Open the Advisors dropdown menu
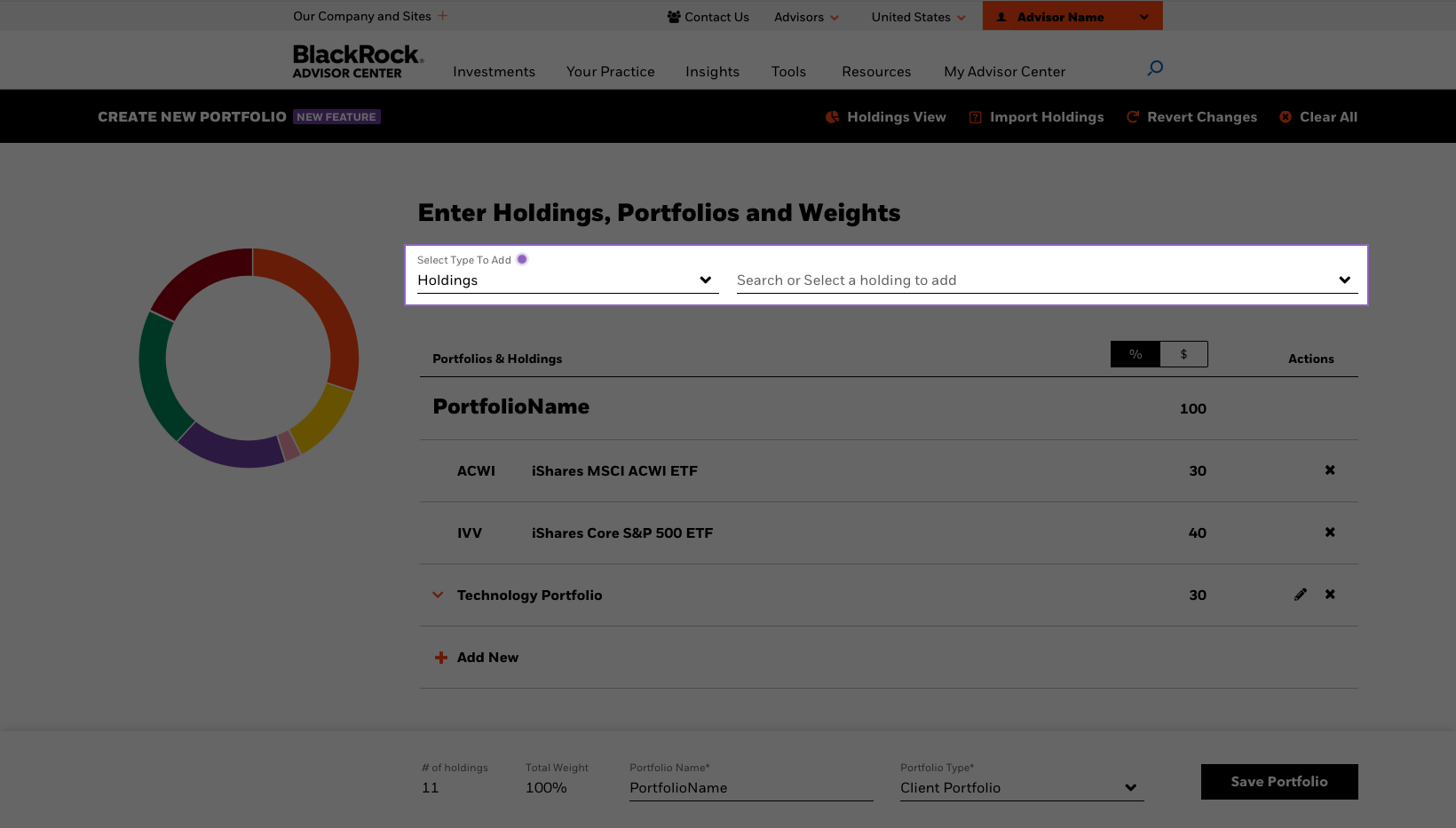This screenshot has width=1456, height=828. 806,17
